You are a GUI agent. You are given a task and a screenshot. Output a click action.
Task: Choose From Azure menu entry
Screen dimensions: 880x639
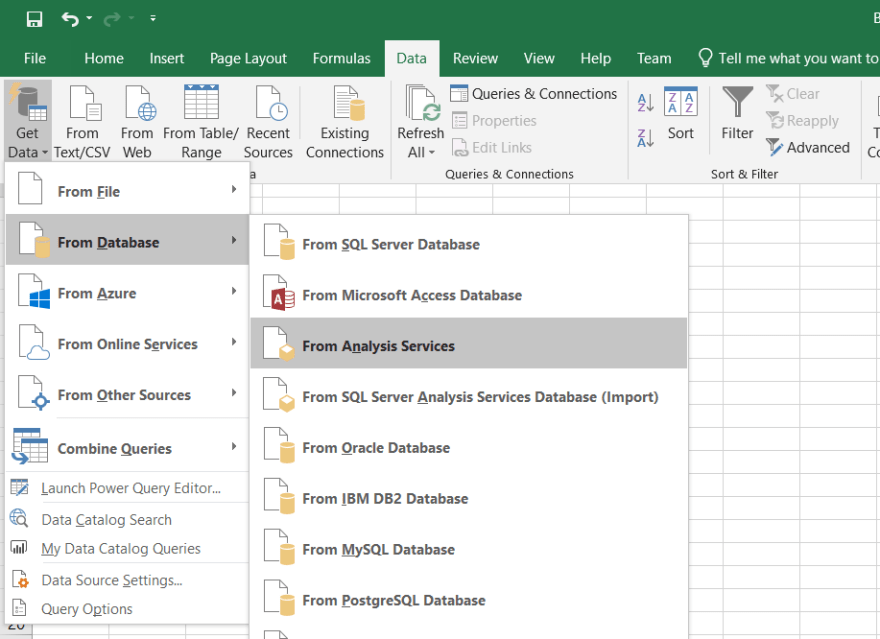coord(127,291)
